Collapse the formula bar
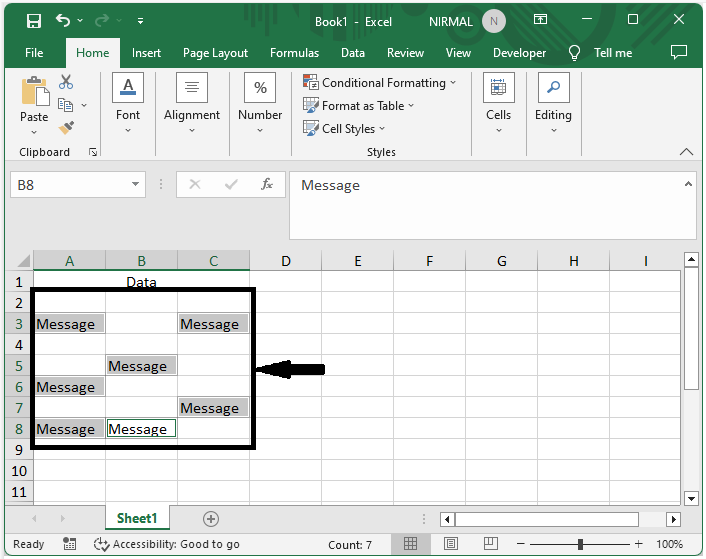The width and height of the screenshot is (706, 559). tap(688, 184)
